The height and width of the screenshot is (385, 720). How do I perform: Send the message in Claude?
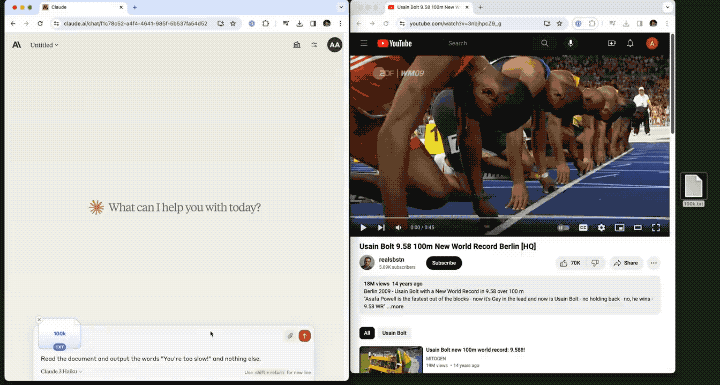(304, 336)
